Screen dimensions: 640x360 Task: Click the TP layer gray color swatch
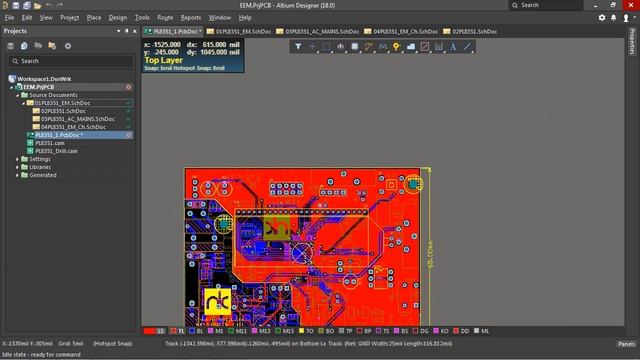[341, 331]
